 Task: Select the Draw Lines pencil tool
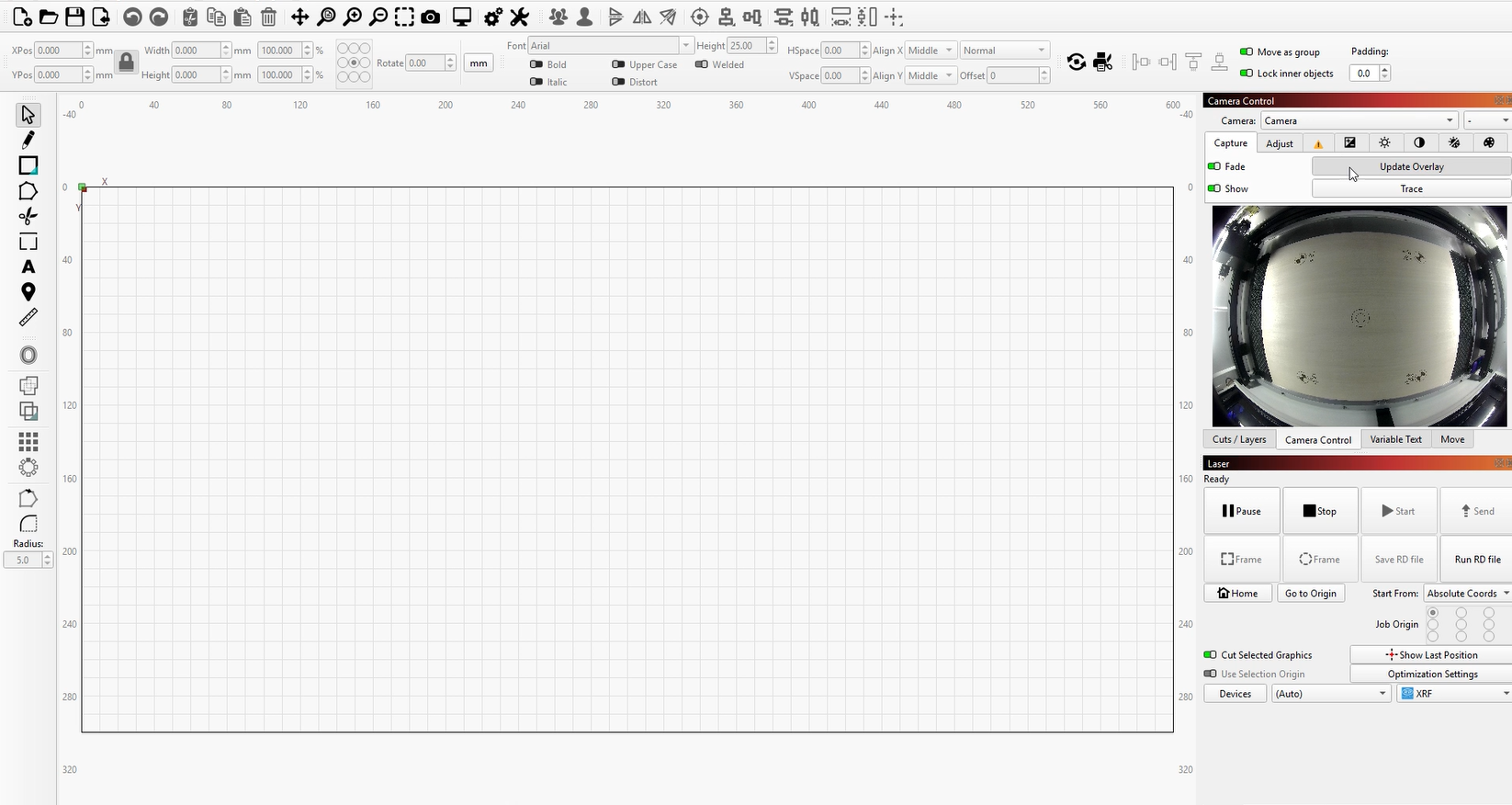(28, 140)
